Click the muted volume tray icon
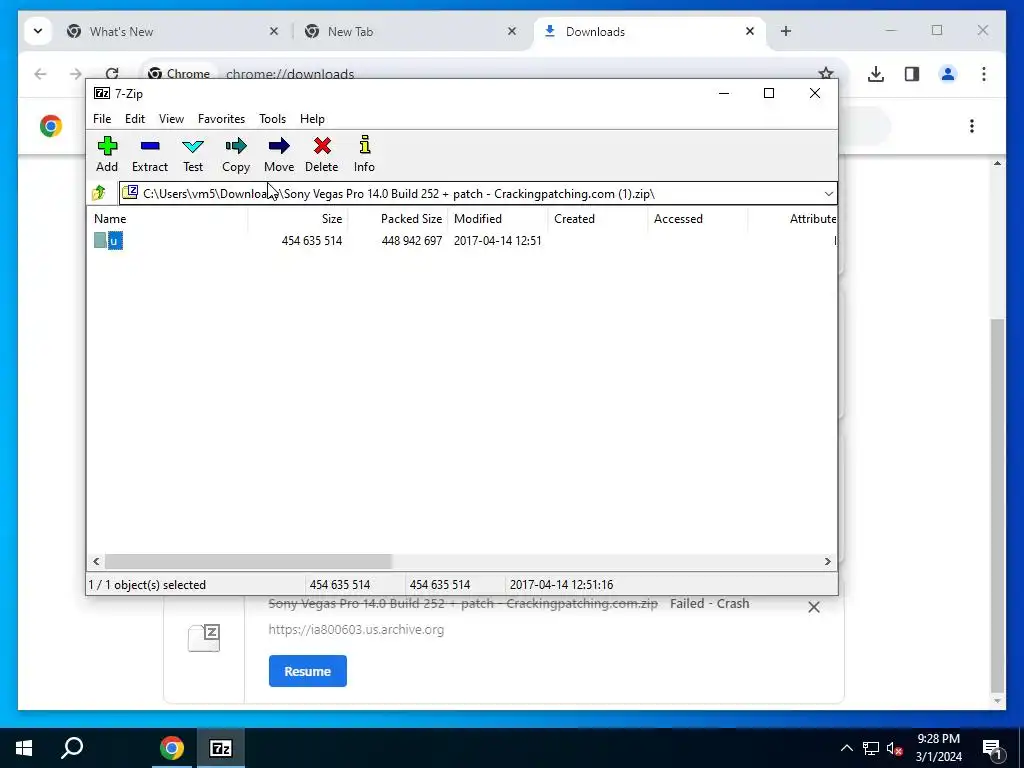Screen dimensions: 1024x768 pyautogui.click(x=894, y=748)
